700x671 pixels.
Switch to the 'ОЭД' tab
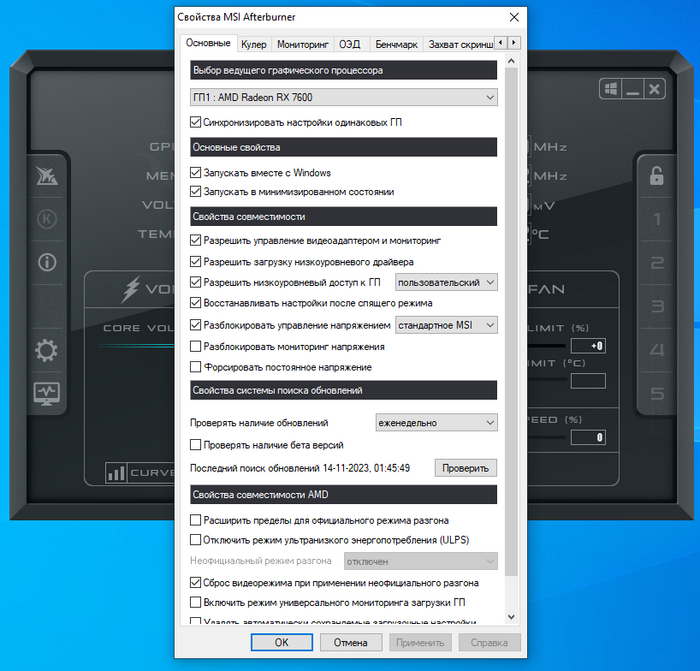pos(350,44)
